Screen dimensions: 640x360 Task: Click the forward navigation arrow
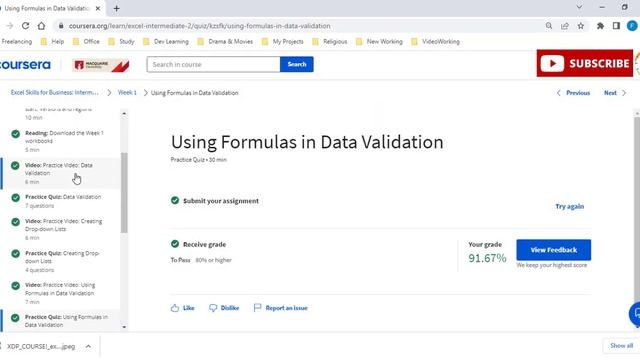10,26
